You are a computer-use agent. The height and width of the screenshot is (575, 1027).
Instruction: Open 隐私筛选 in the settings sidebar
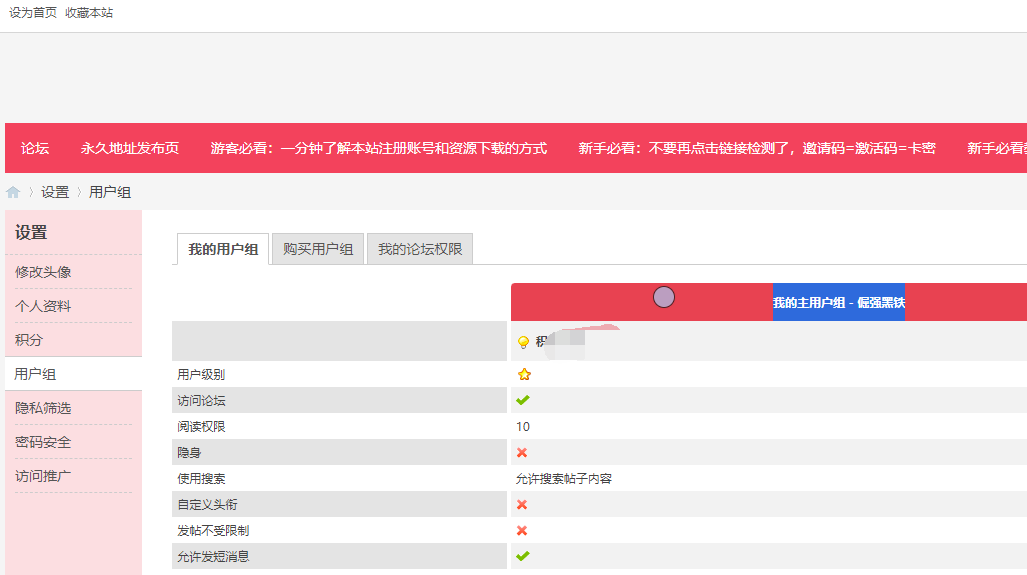pos(43,408)
